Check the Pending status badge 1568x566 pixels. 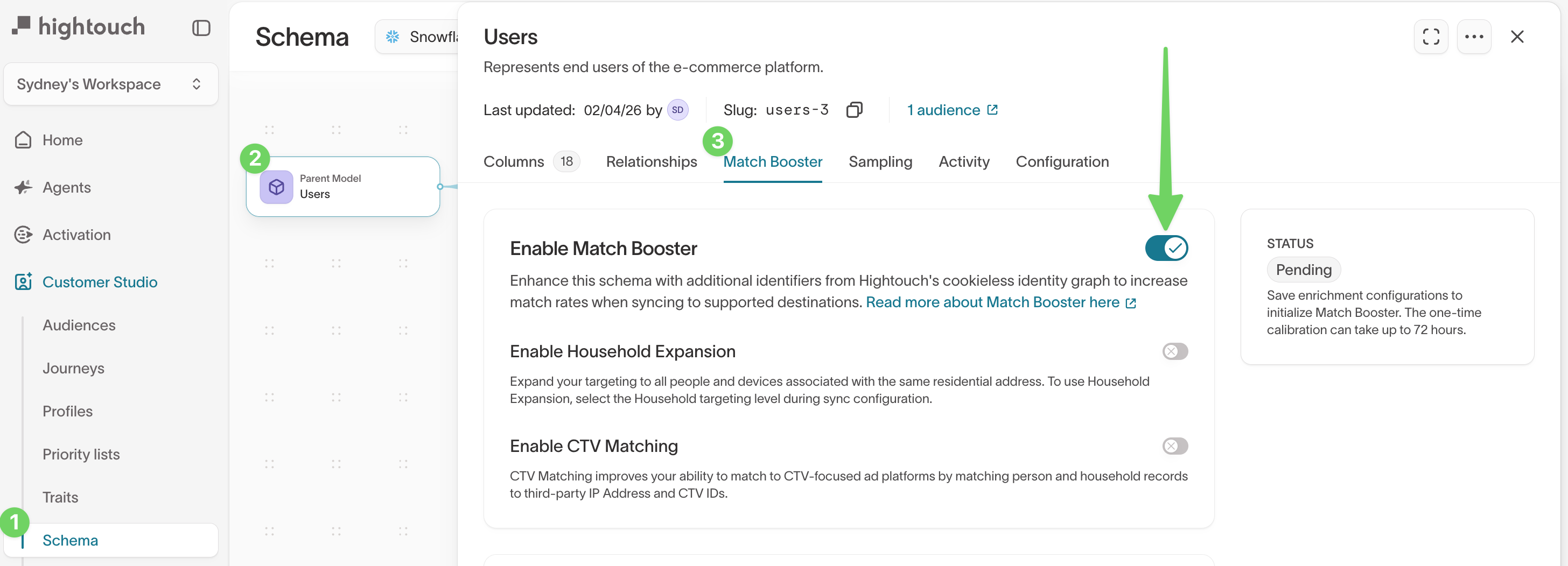(1303, 270)
